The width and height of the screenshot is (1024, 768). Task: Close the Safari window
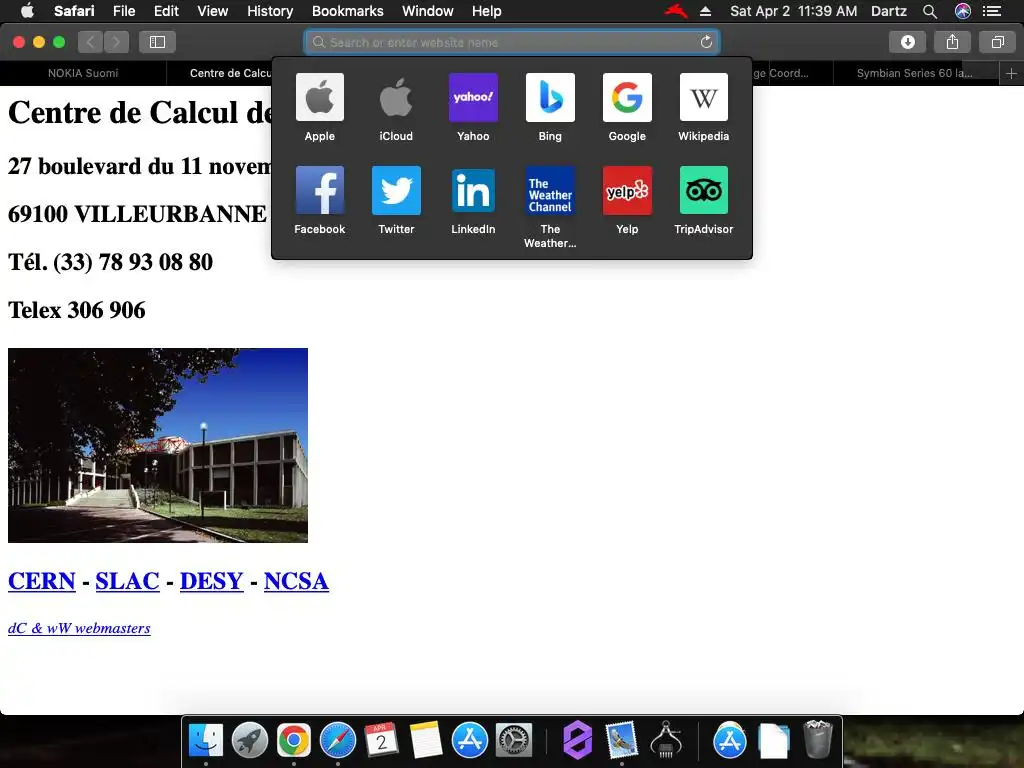pos(19,42)
